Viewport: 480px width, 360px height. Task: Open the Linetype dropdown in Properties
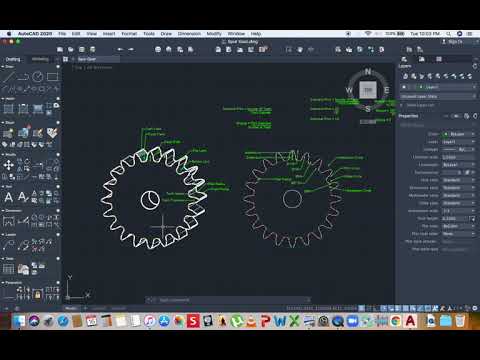458,149
